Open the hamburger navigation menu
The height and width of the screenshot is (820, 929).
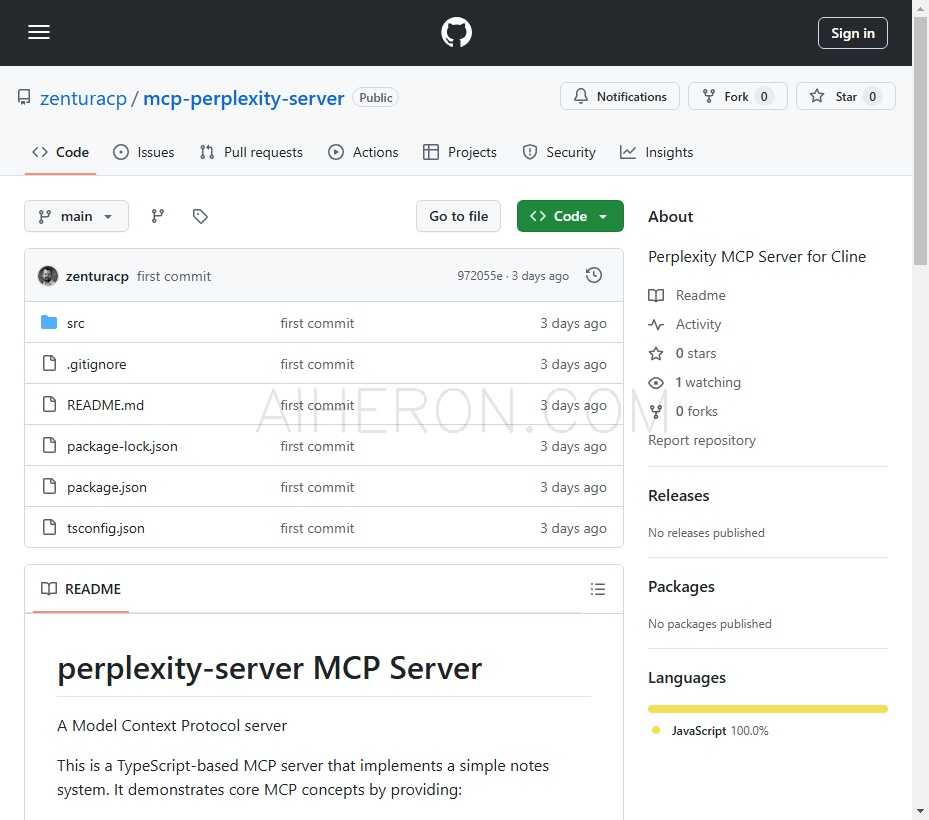39,32
